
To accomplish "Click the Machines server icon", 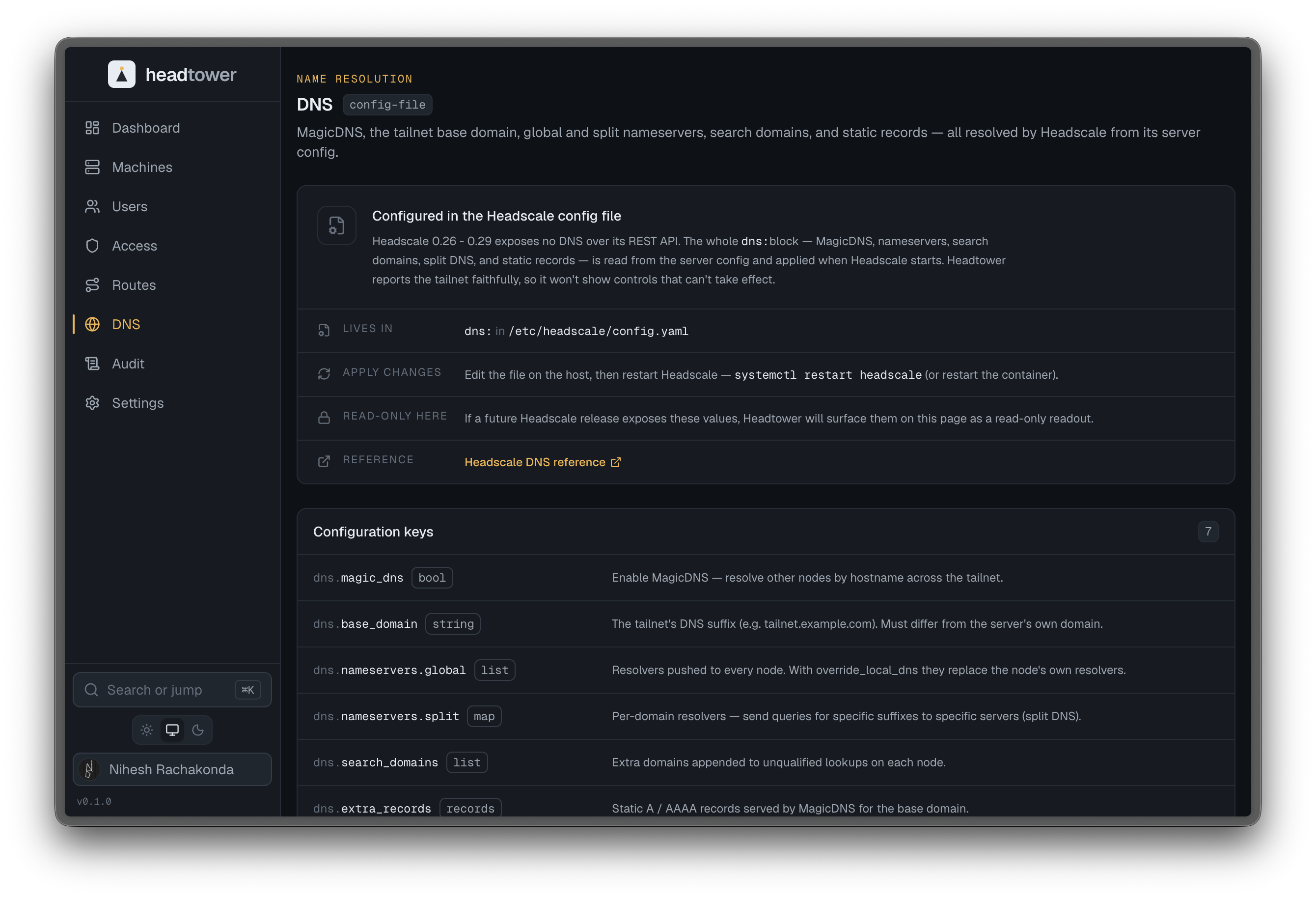I will point(92,167).
